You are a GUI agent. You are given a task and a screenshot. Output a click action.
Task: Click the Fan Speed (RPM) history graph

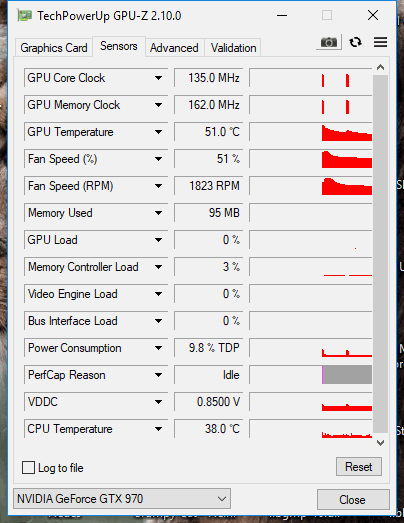click(x=311, y=186)
